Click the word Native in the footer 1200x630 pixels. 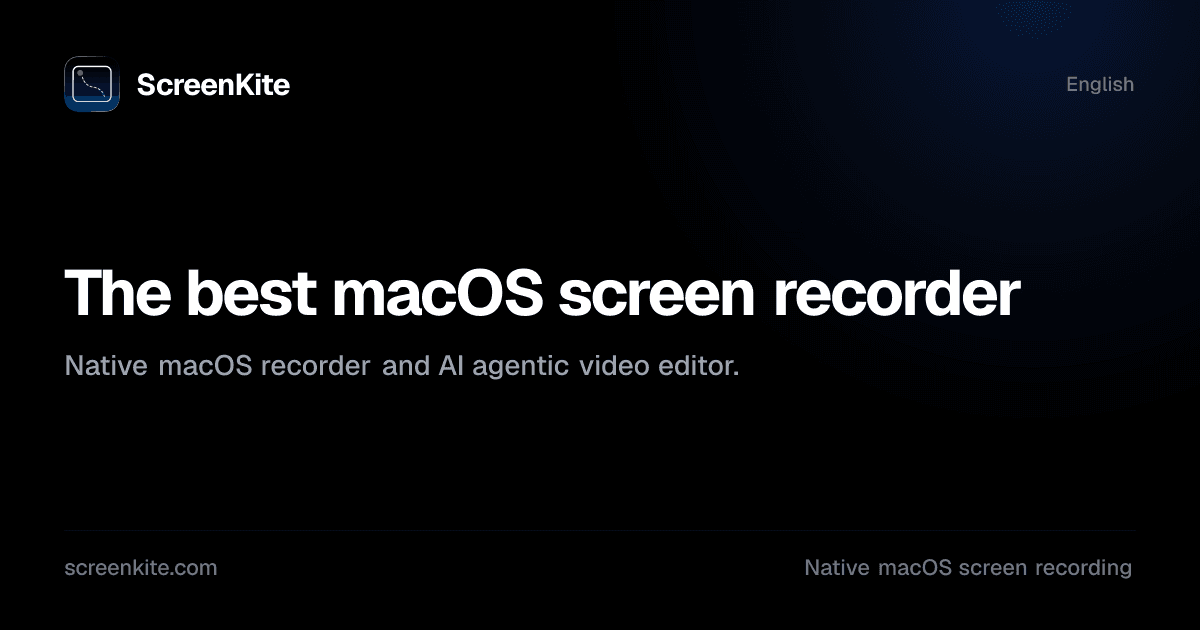point(837,568)
